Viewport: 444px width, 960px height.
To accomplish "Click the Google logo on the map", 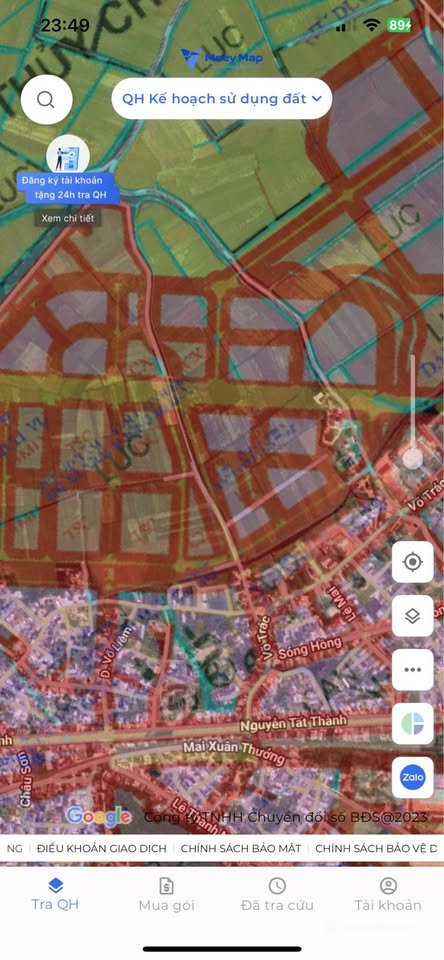I will tap(99, 816).
